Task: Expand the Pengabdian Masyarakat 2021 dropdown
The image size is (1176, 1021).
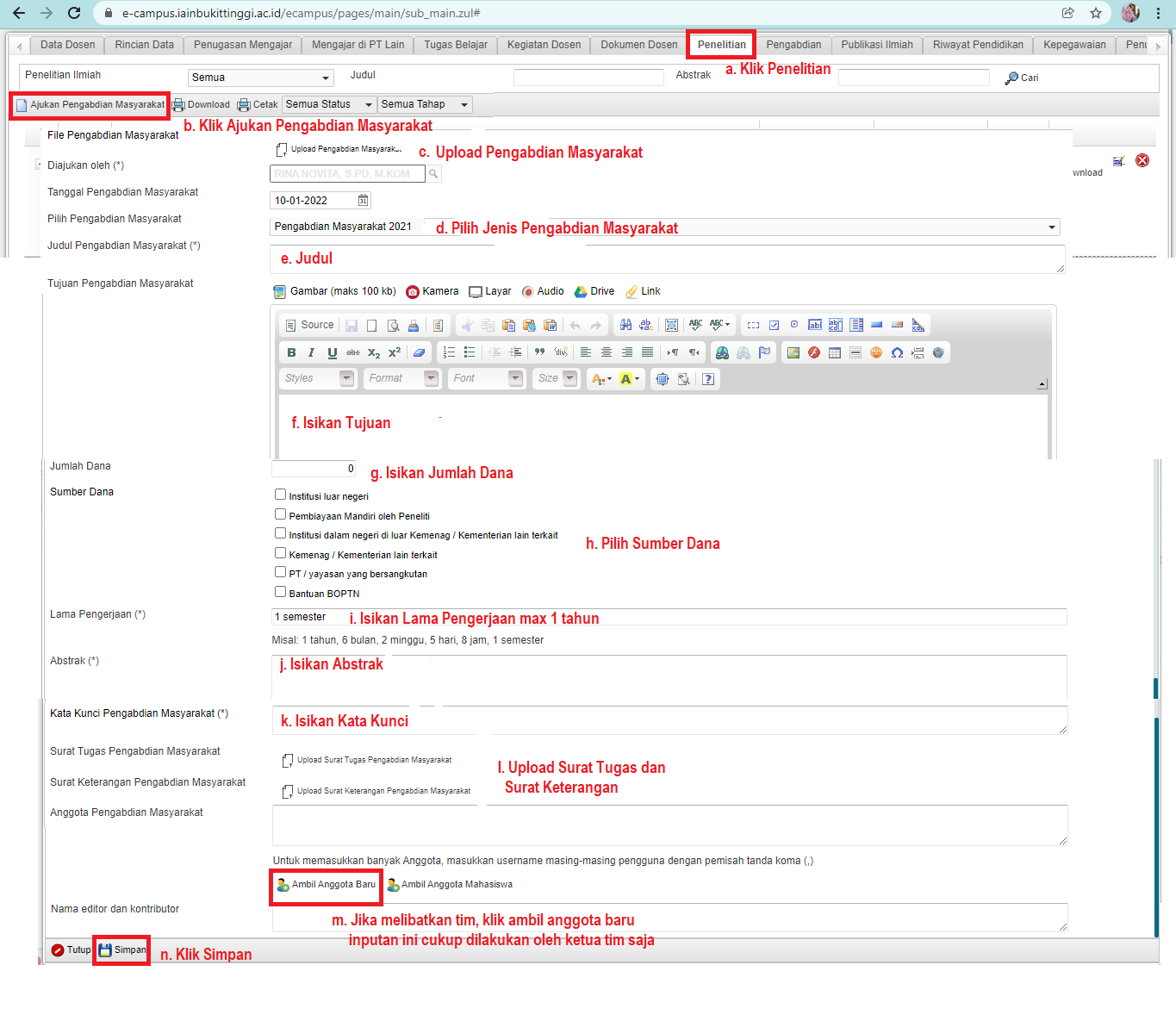Action: point(1051,227)
